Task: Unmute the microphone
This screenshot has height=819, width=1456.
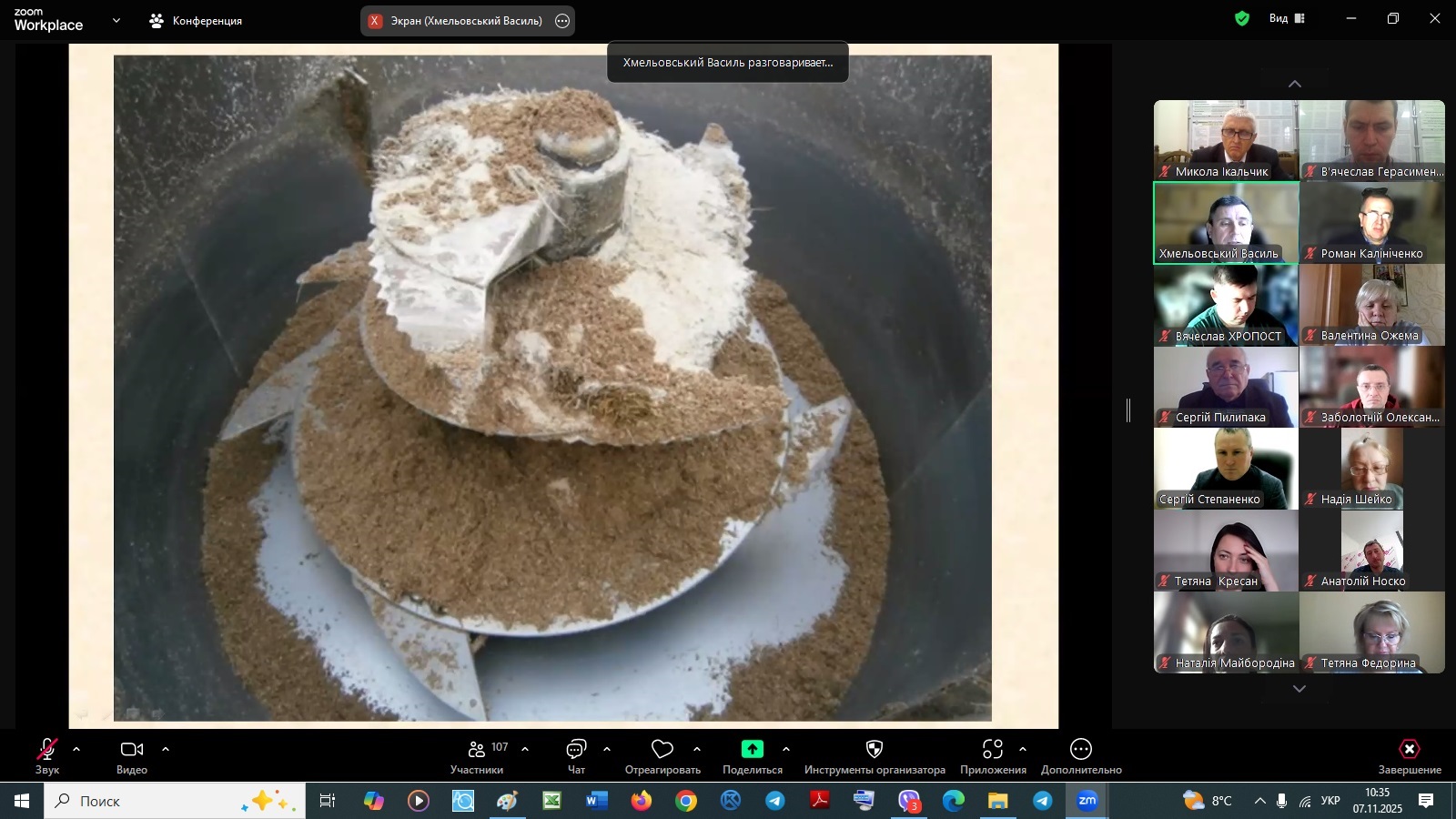Action: (46, 749)
